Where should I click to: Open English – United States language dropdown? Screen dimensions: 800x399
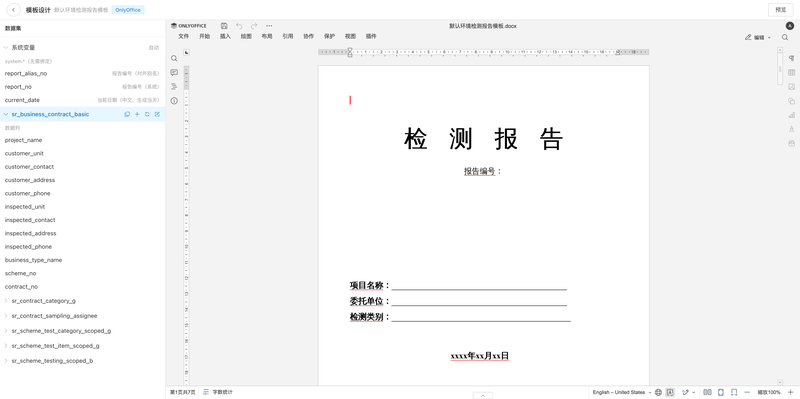coord(621,392)
